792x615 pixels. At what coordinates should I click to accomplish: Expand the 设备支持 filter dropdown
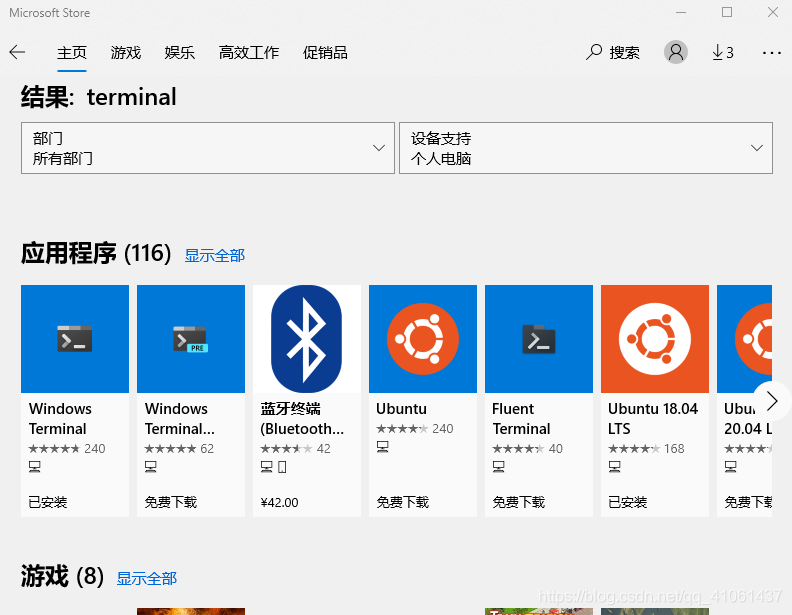586,148
